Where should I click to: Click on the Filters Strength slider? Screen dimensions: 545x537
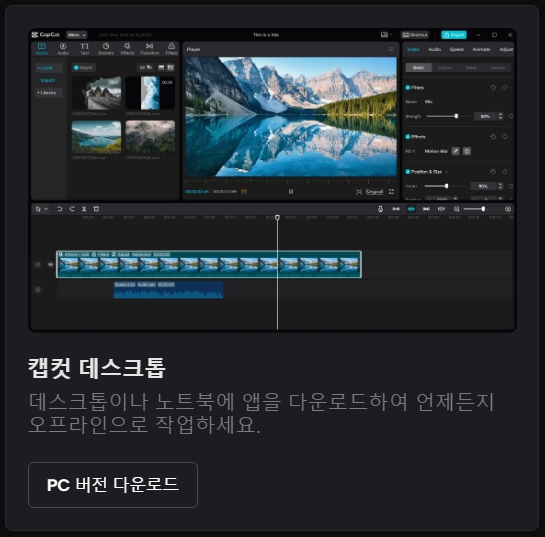(448, 116)
